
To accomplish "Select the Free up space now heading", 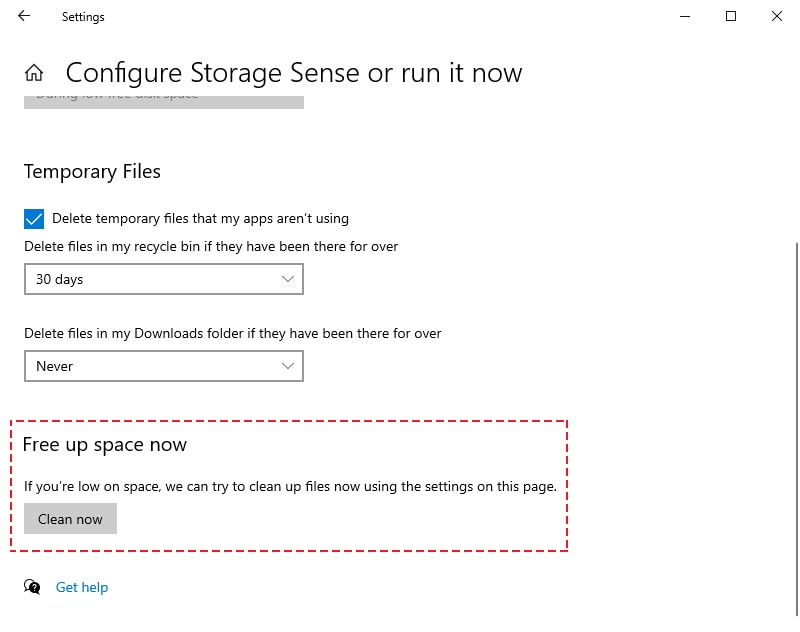I will pyautogui.click(x=104, y=444).
